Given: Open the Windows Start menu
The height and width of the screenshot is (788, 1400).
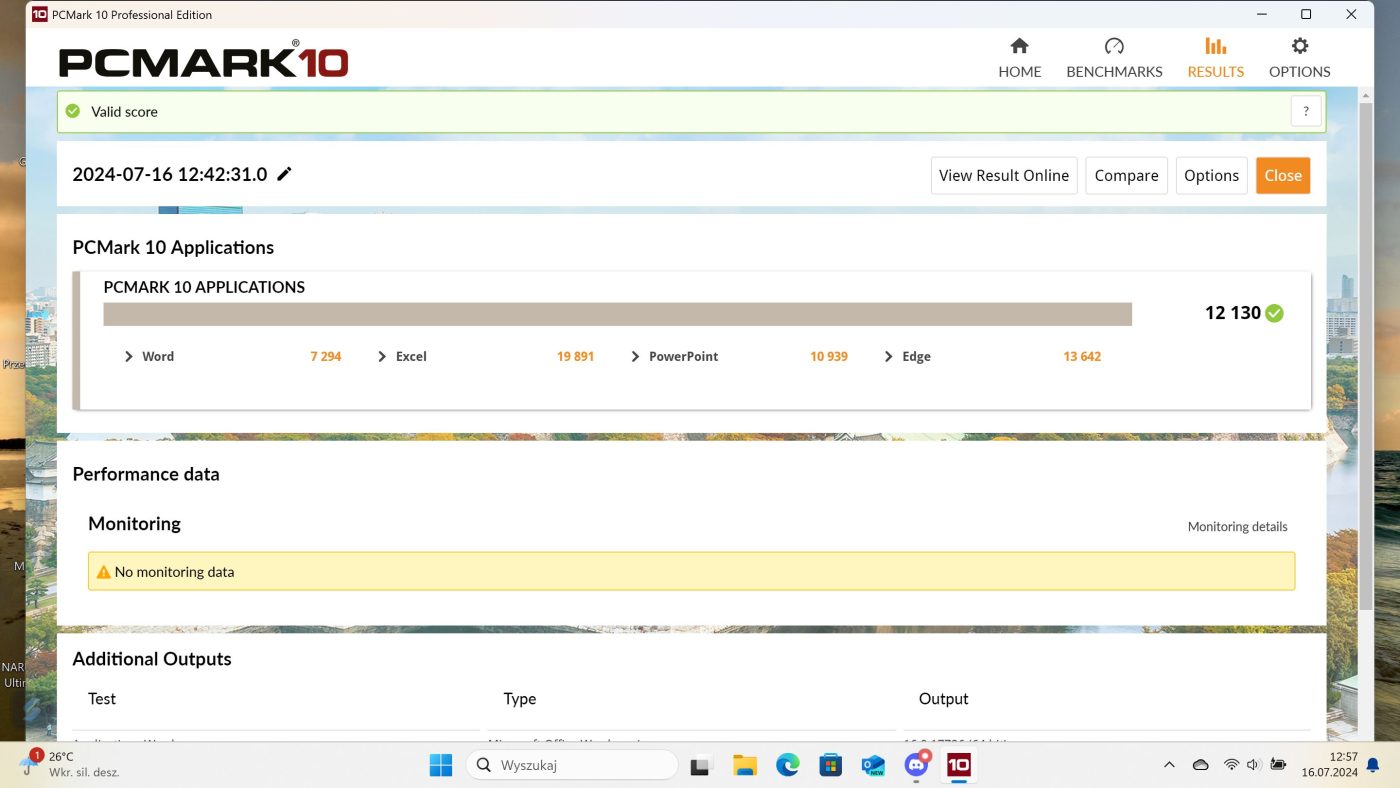Looking at the screenshot, I should tap(441, 765).
